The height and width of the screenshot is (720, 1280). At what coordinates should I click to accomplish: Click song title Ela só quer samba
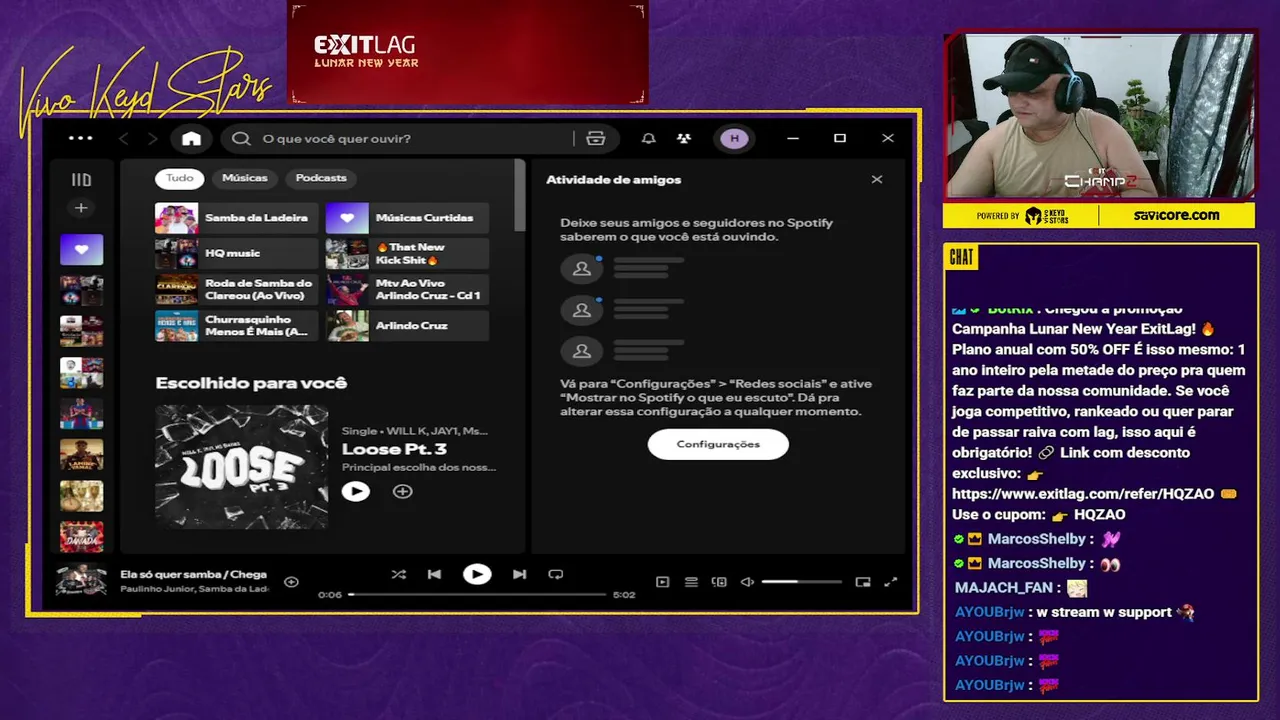point(193,574)
